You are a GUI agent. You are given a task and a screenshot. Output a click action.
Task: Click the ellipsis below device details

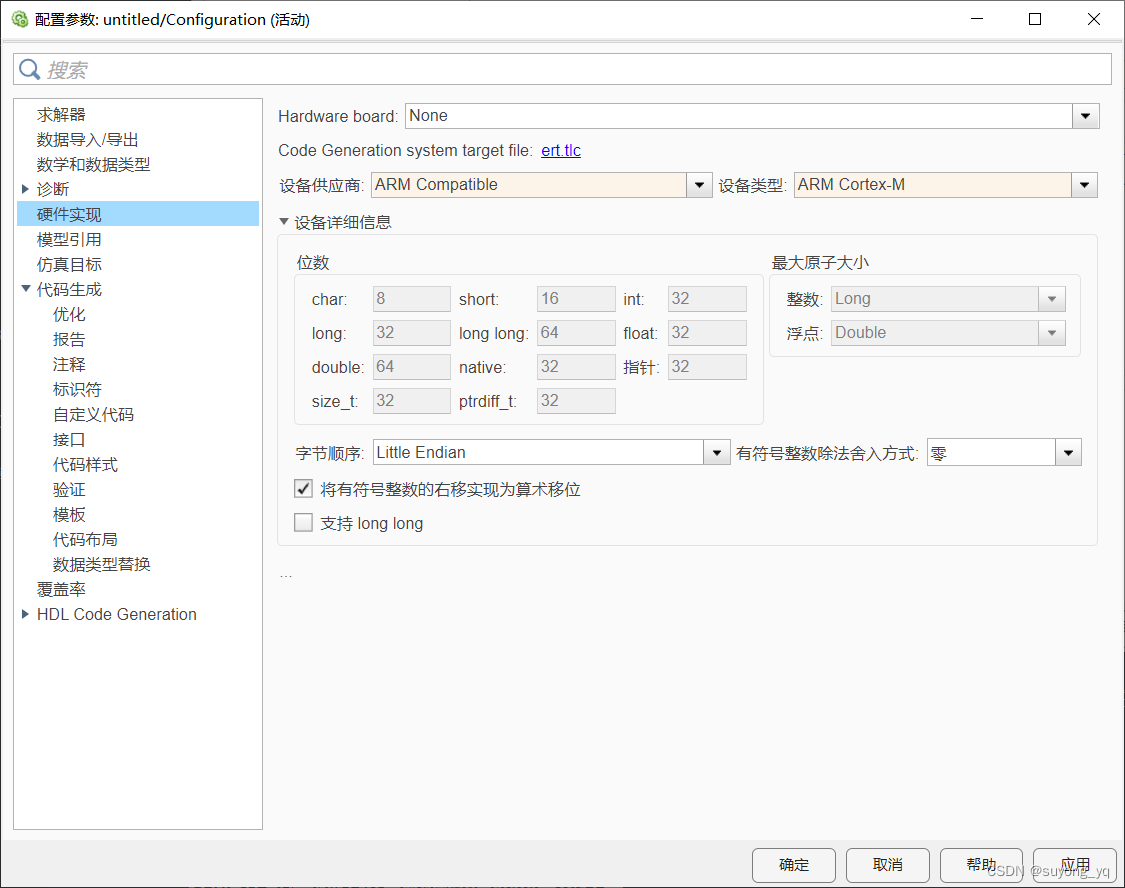pyautogui.click(x=286, y=575)
